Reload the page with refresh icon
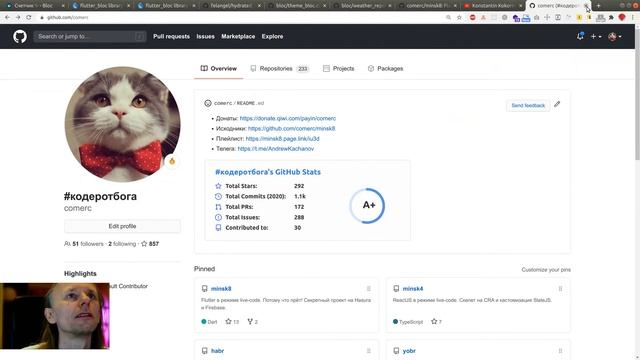Viewport: 640px width, 360px height. [x=29, y=18]
